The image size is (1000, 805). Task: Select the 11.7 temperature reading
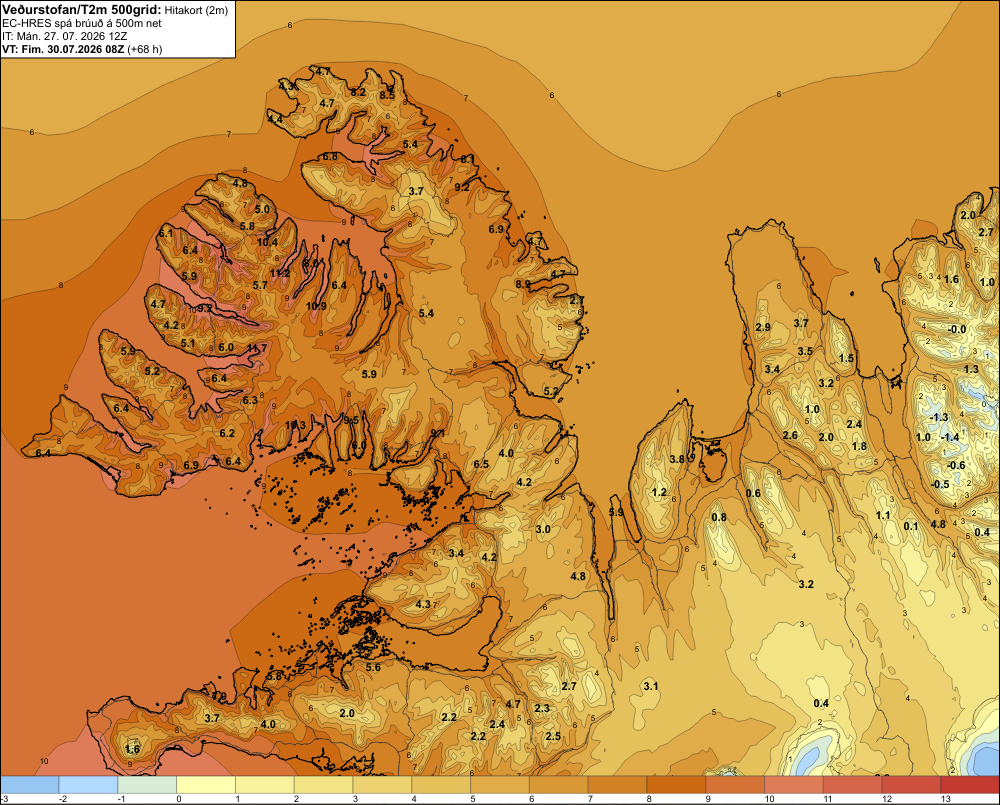pyautogui.click(x=257, y=348)
